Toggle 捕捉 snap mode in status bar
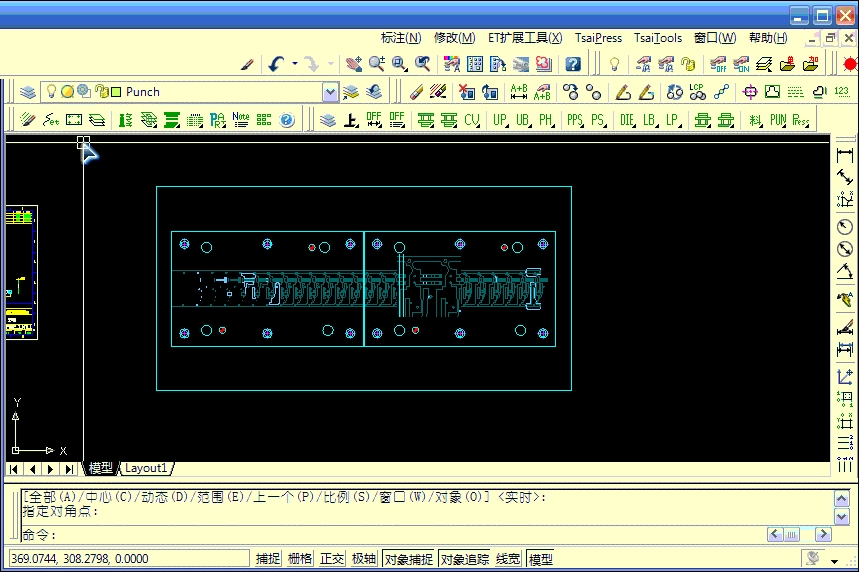The height and width of the screenshot is (572, 859). click(268, 559)
